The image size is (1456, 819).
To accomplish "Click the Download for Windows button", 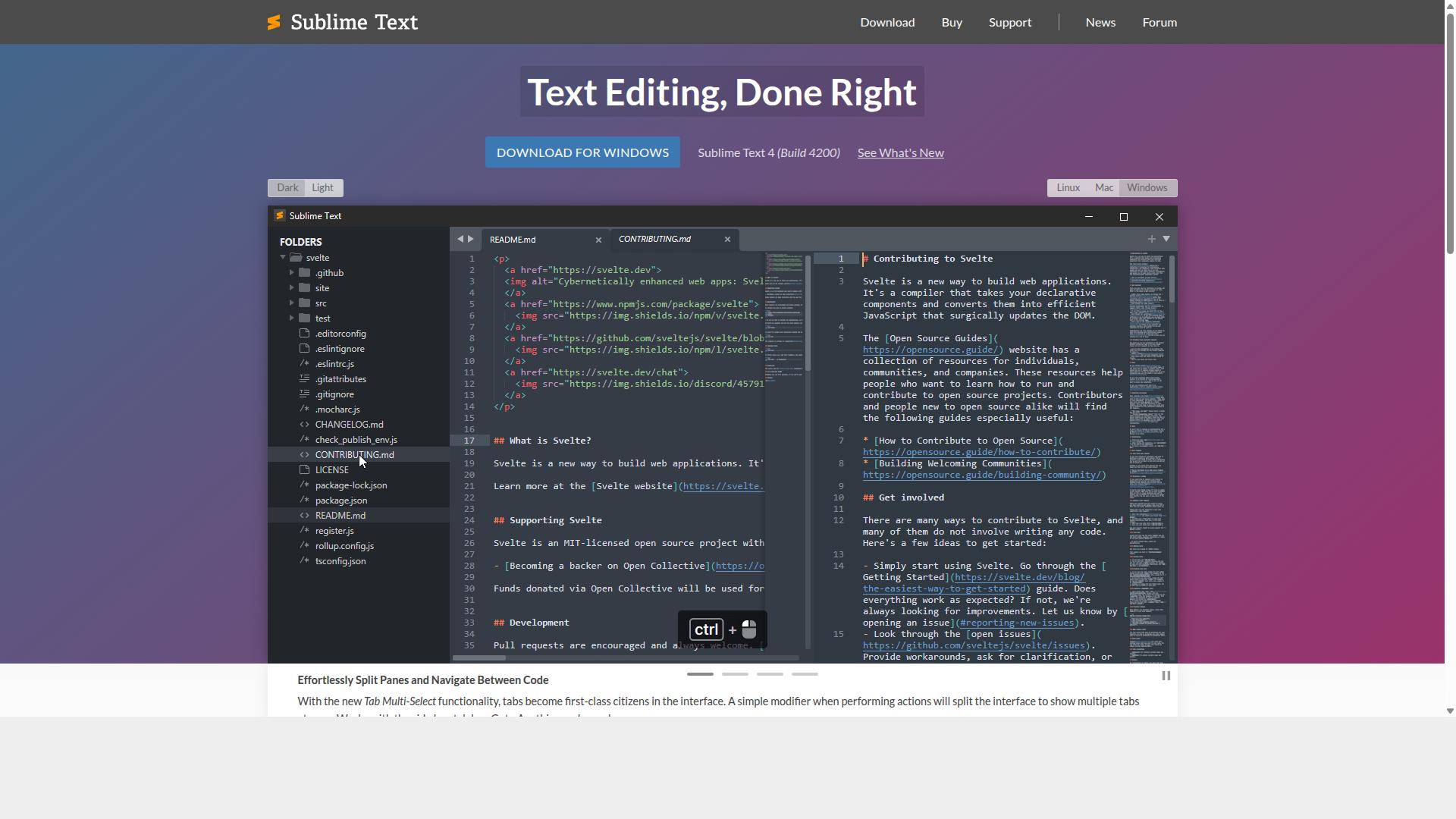I will click(x=582, y=152).
